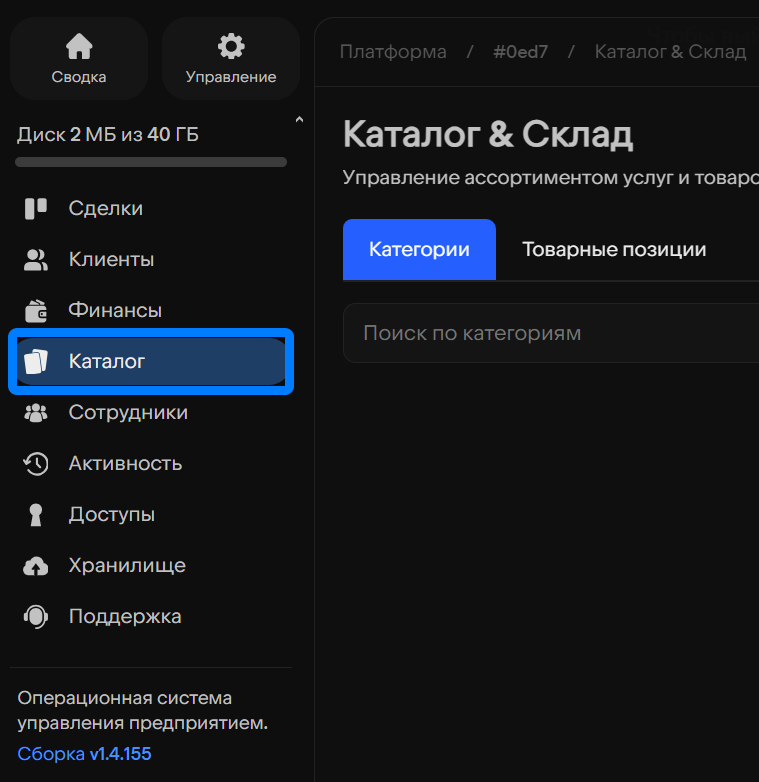
Task: Select the Доступы keyhole icon
Action: click(x=36, y=515)
